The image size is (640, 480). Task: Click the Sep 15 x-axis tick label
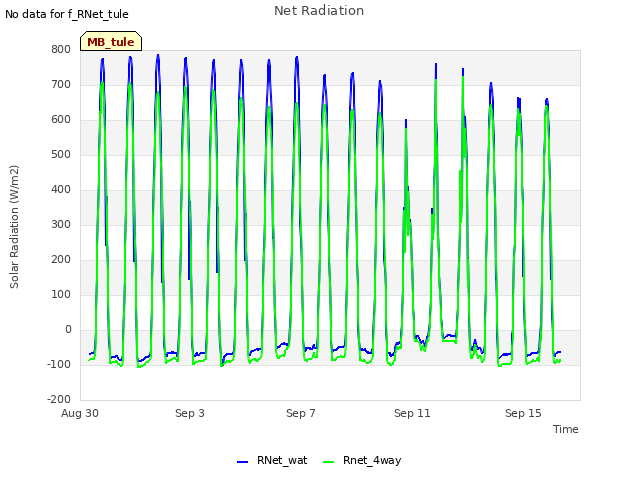(x=523, y=413)
